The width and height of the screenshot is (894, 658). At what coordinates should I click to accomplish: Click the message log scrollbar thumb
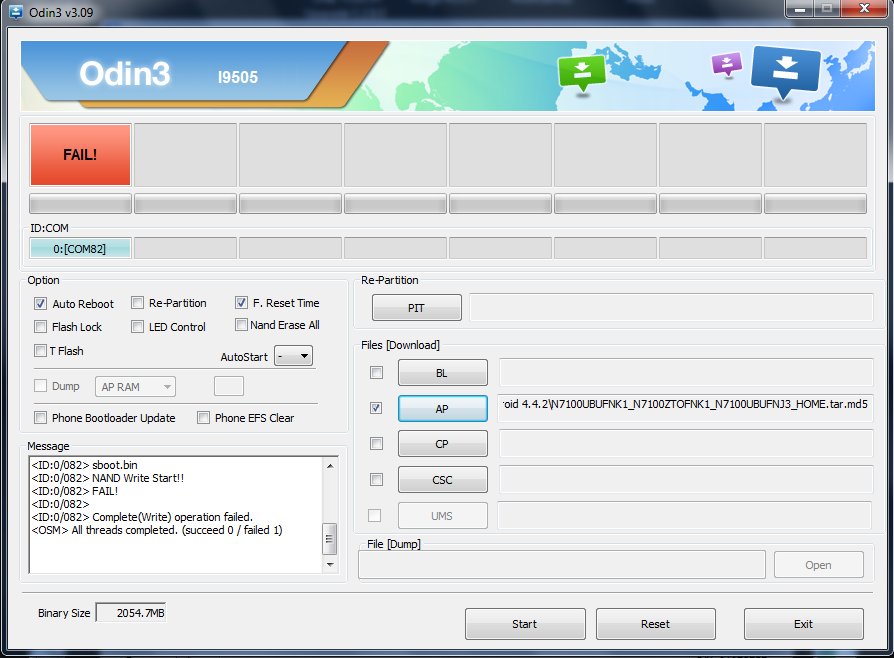point(330,538)
